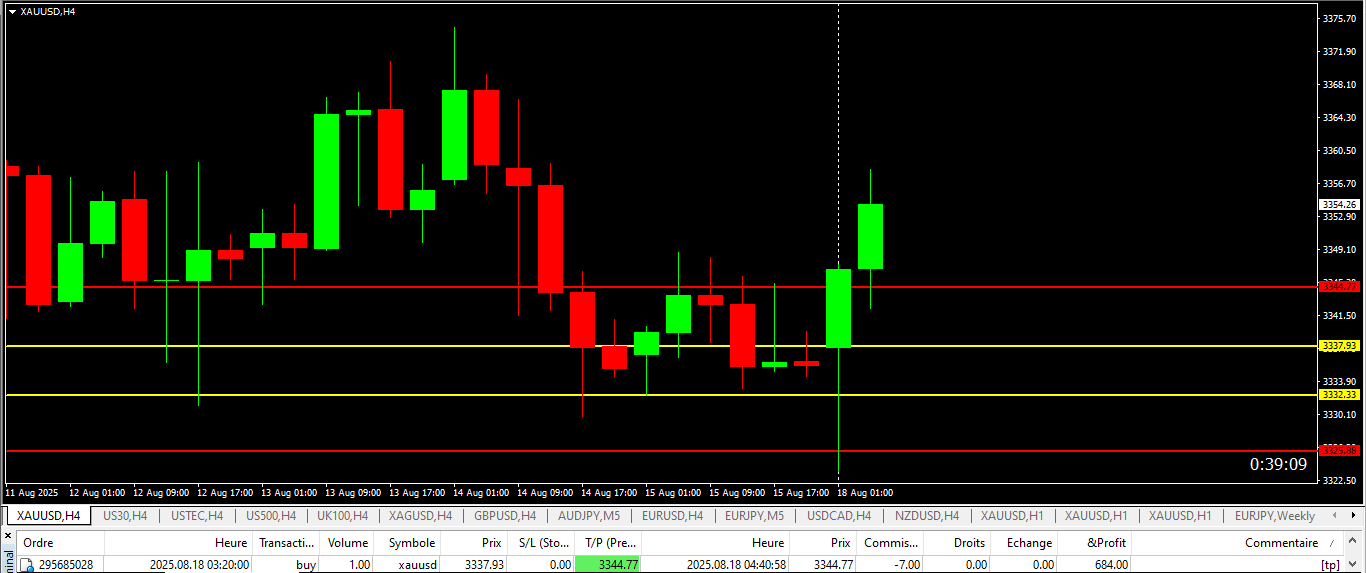Open the XAGUSD,H4 chart tab

pyautogui.click(x=420, y=516)
